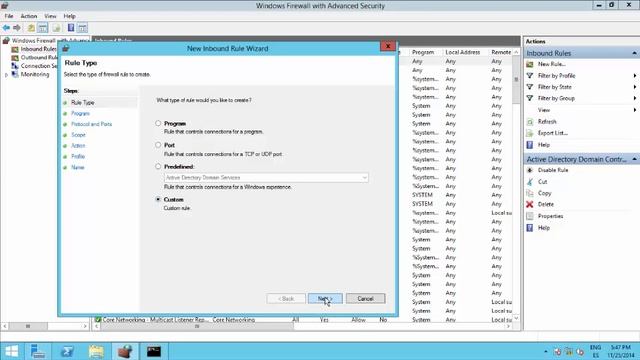
Task: Click the Next button in the wizard
Action: [x=325, y=298]
